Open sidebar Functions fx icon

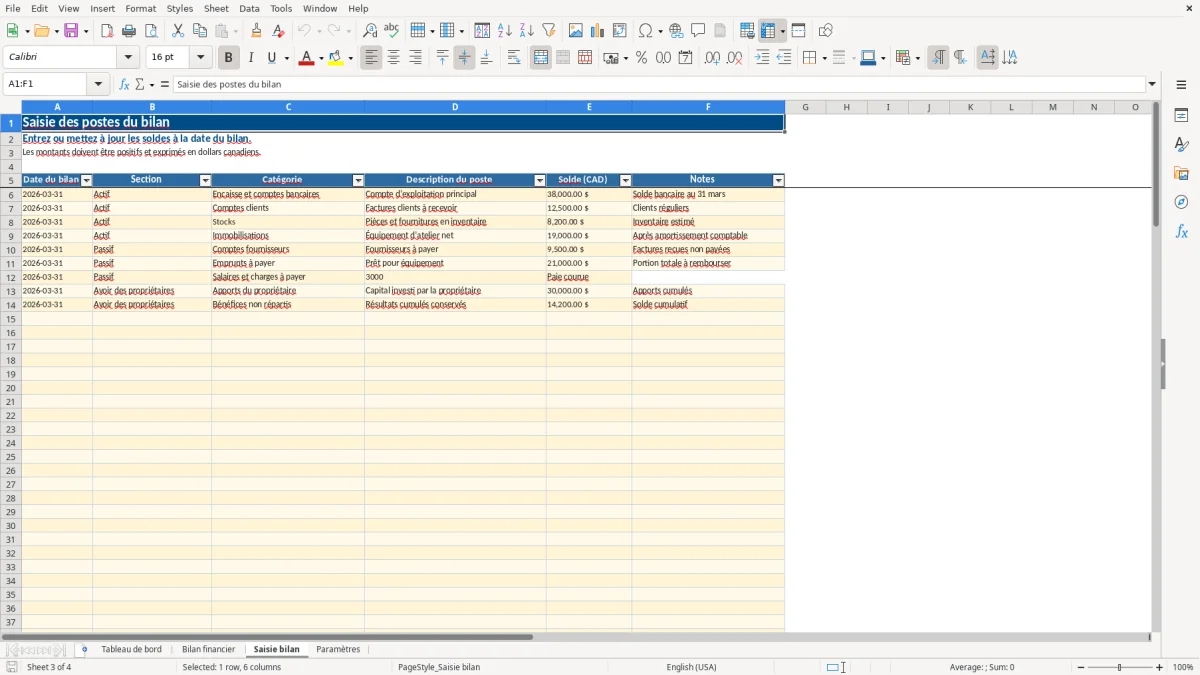[1181, 232]
